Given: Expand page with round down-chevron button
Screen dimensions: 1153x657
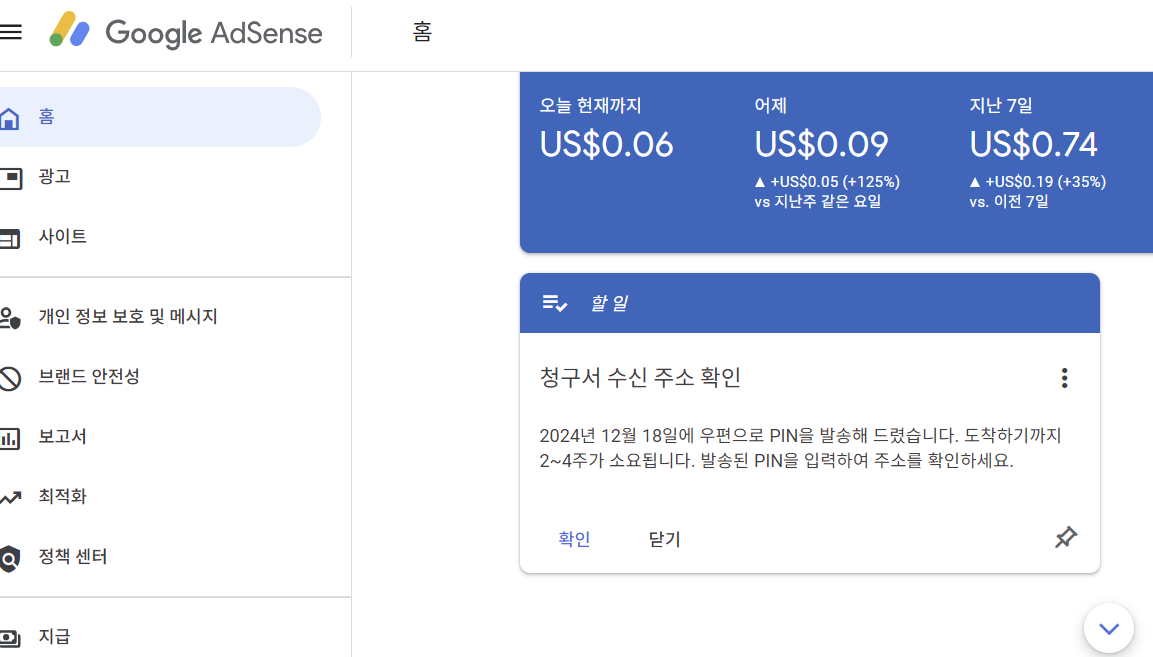Looking at the screenshot, I should tap(1109, 628).
